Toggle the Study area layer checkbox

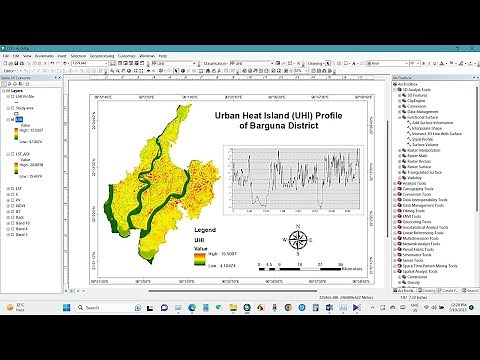[12, 108]
